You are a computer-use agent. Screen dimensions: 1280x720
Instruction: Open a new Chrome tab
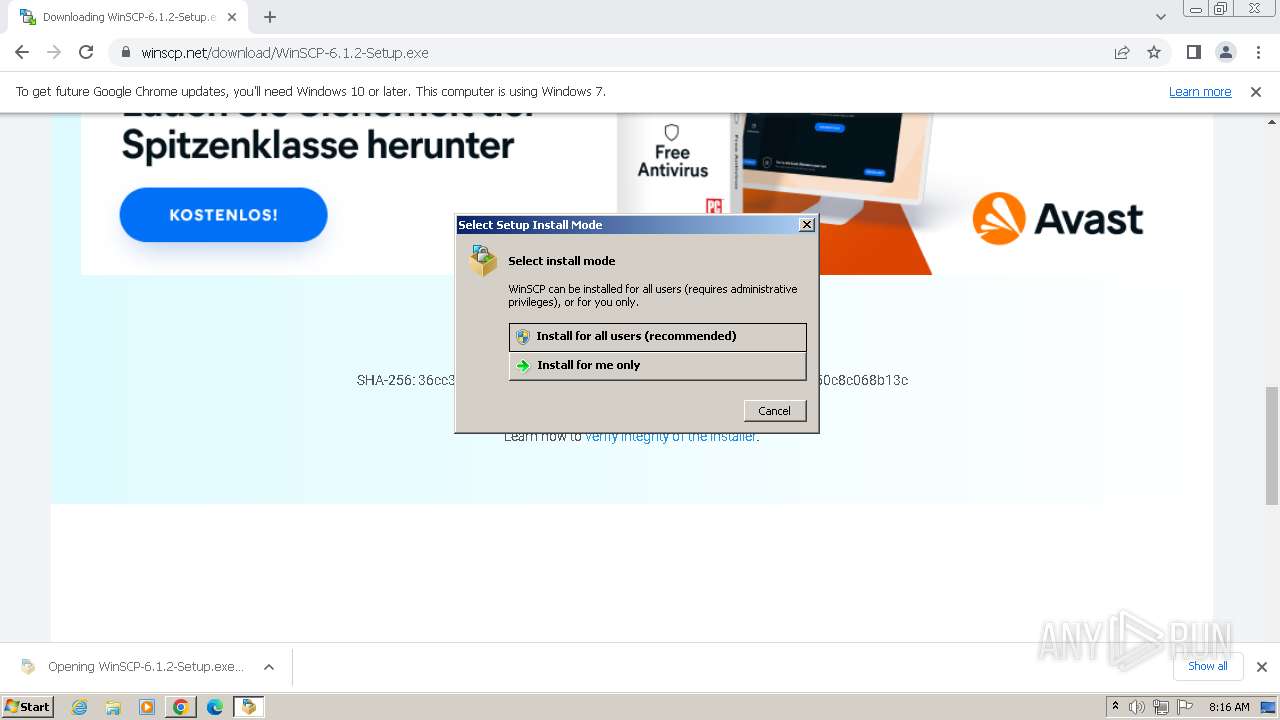pos(270,17)
